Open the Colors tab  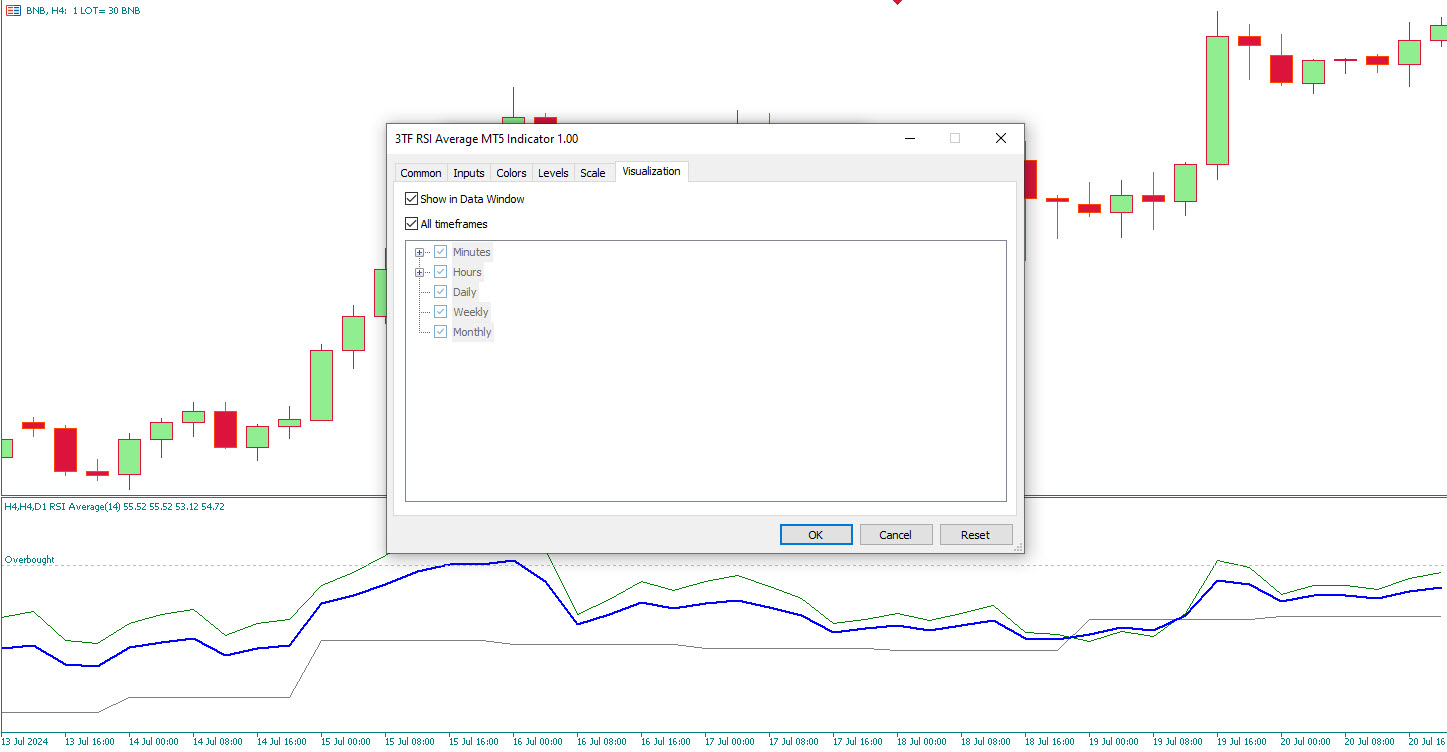(511, 172)
